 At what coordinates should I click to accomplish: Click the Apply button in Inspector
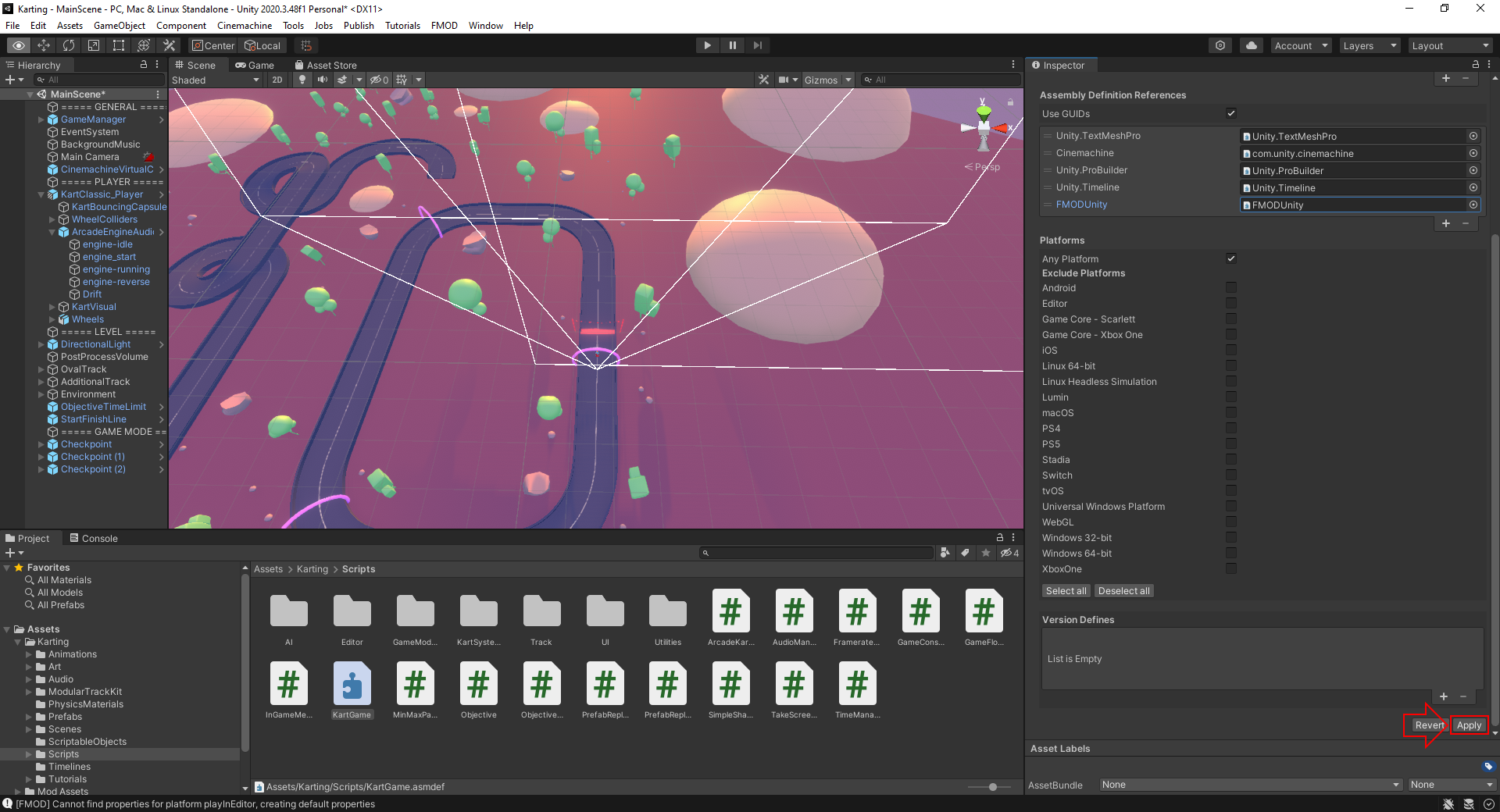[x=1468, y=725]
